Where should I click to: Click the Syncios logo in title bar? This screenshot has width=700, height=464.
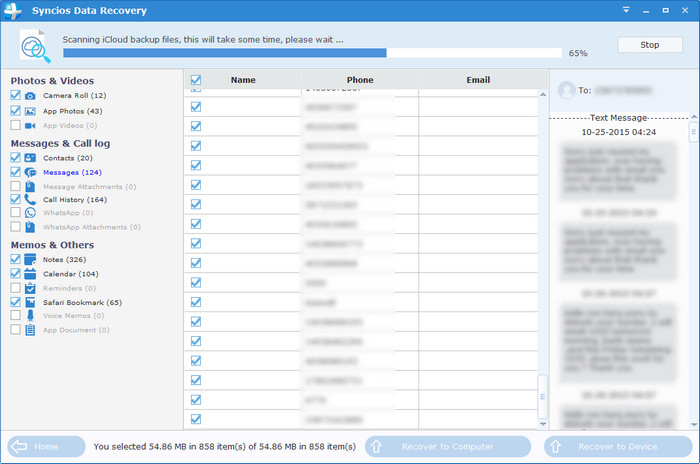click(12, 10)
